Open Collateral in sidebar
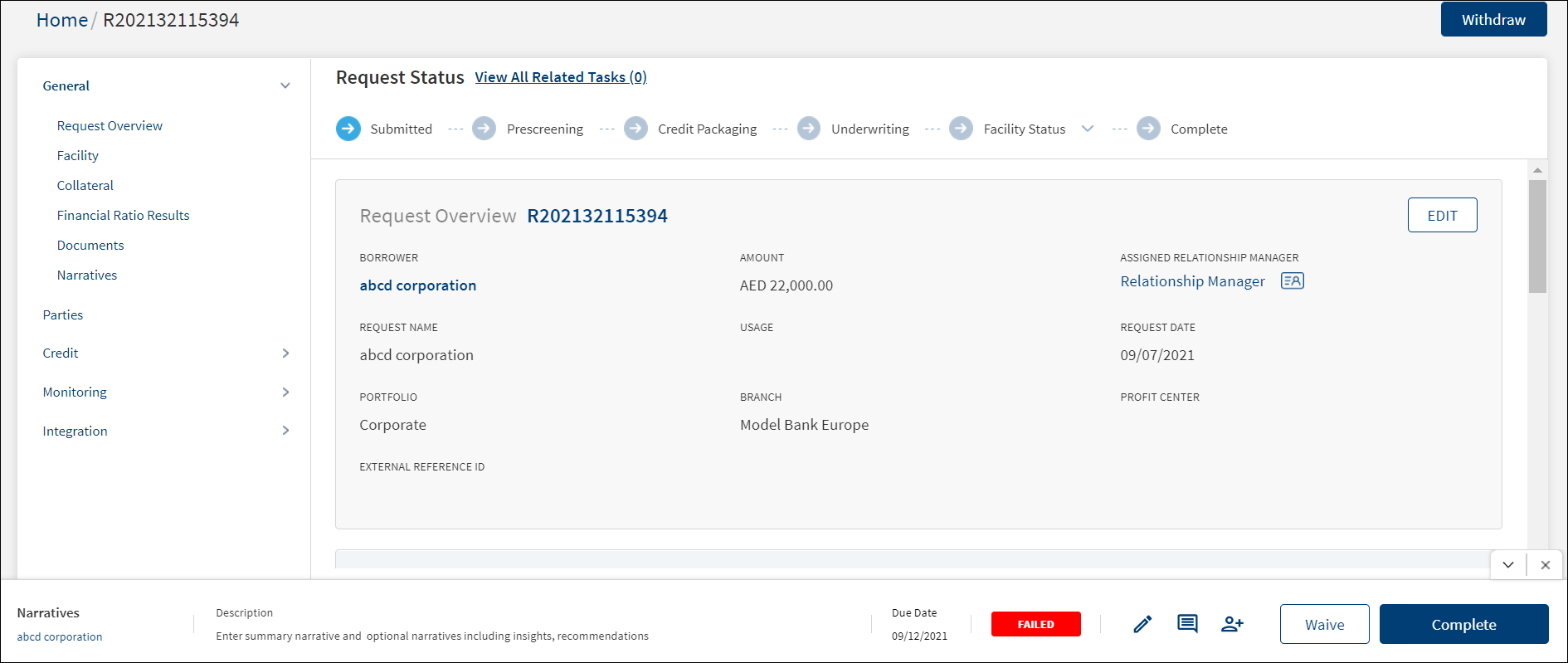Viewport: 1568px width, 663px height. coord(85,186)
